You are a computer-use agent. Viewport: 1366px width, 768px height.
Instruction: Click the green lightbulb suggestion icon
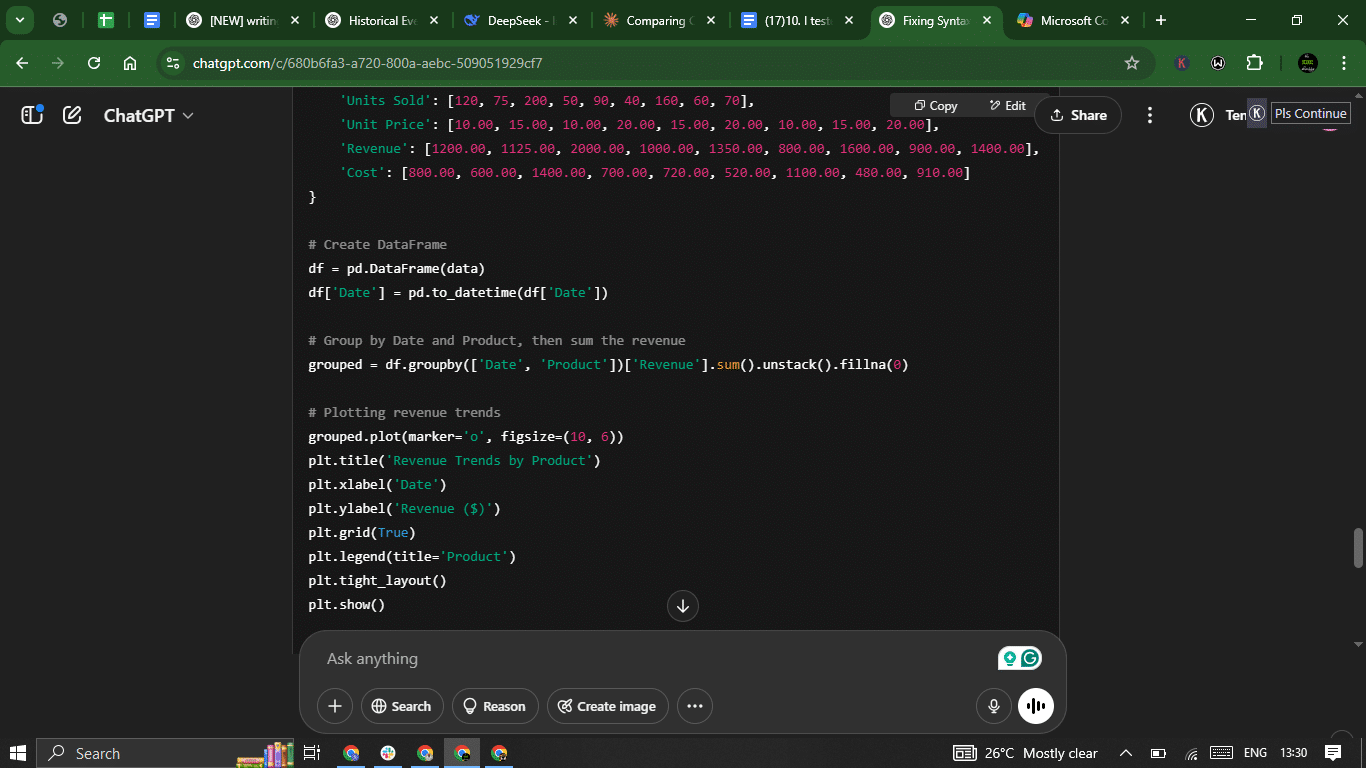click(1010, 658)
